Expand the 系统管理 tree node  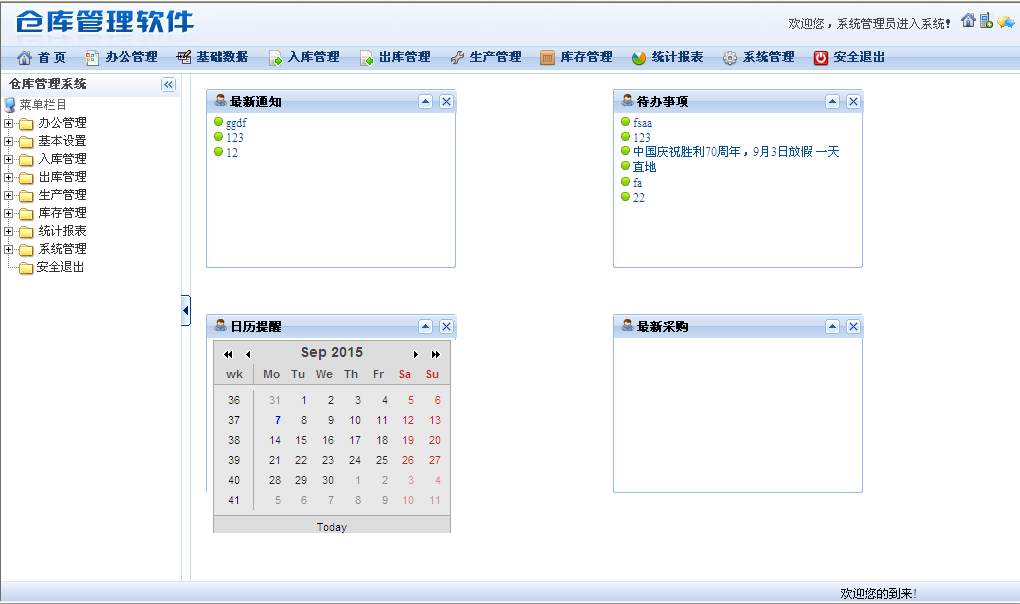(9, 250)
